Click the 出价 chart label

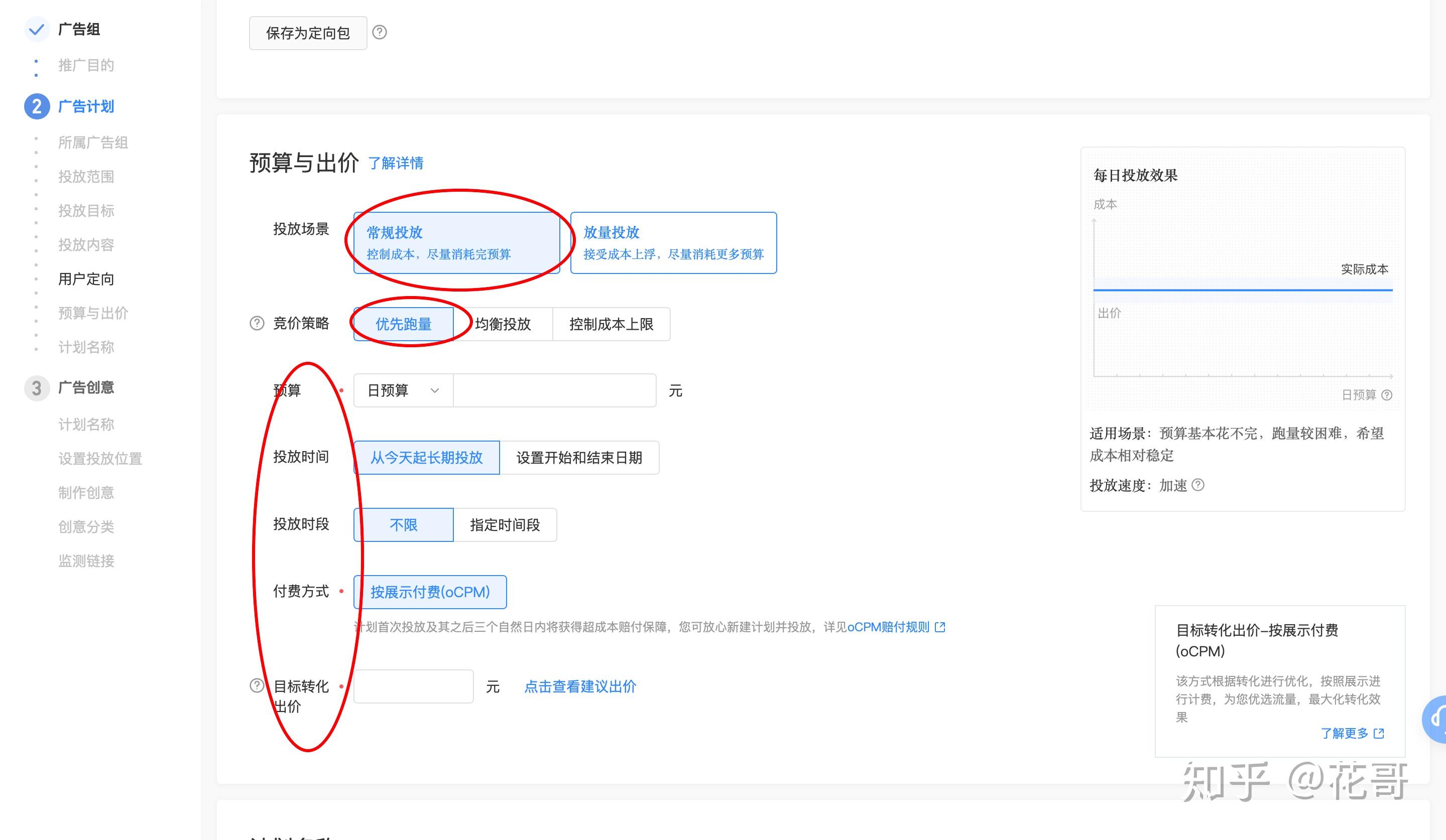point(1109,313)
